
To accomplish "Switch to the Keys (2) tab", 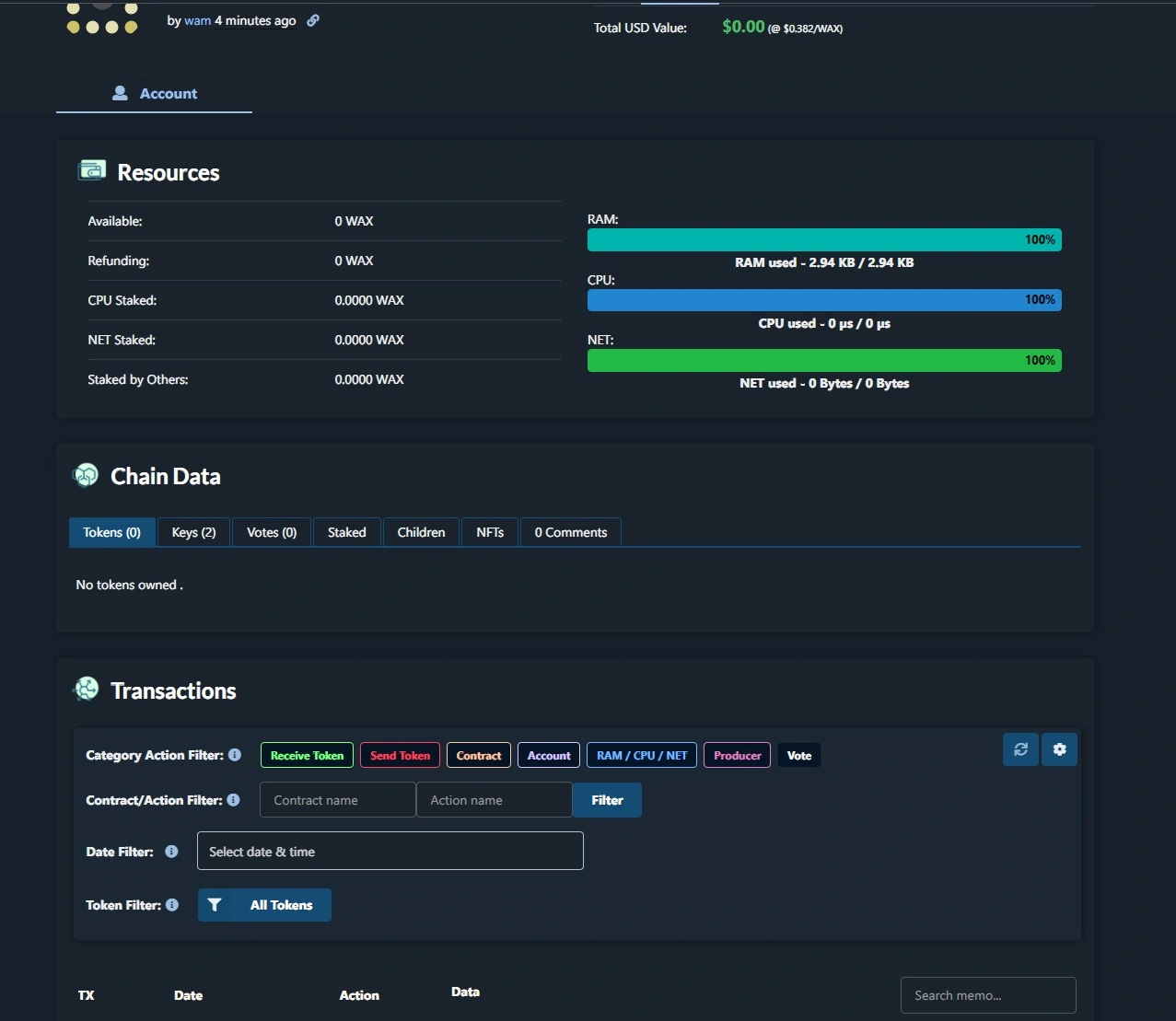I will (x=193, y=532).
